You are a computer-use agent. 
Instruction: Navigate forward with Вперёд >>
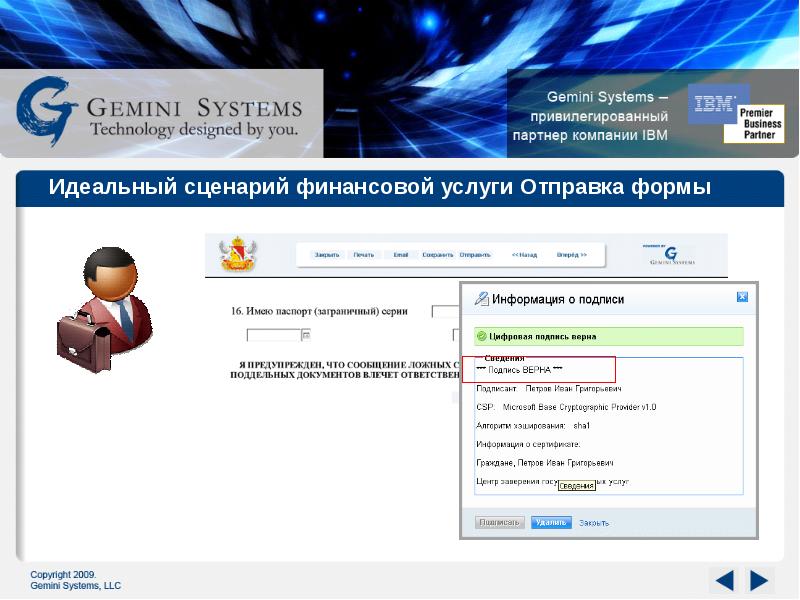pos(572,255)
